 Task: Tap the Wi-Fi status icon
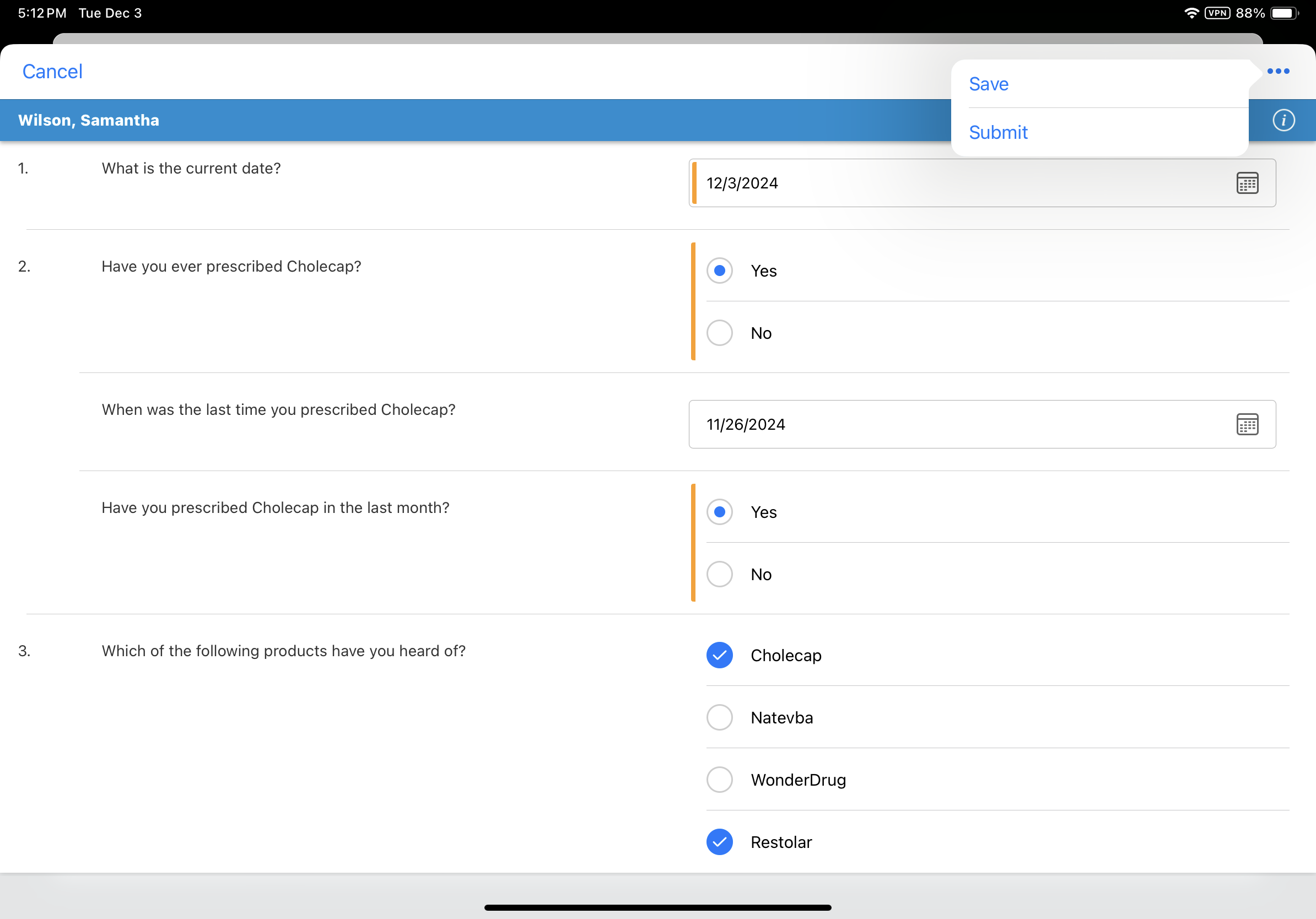(1191, 13)
